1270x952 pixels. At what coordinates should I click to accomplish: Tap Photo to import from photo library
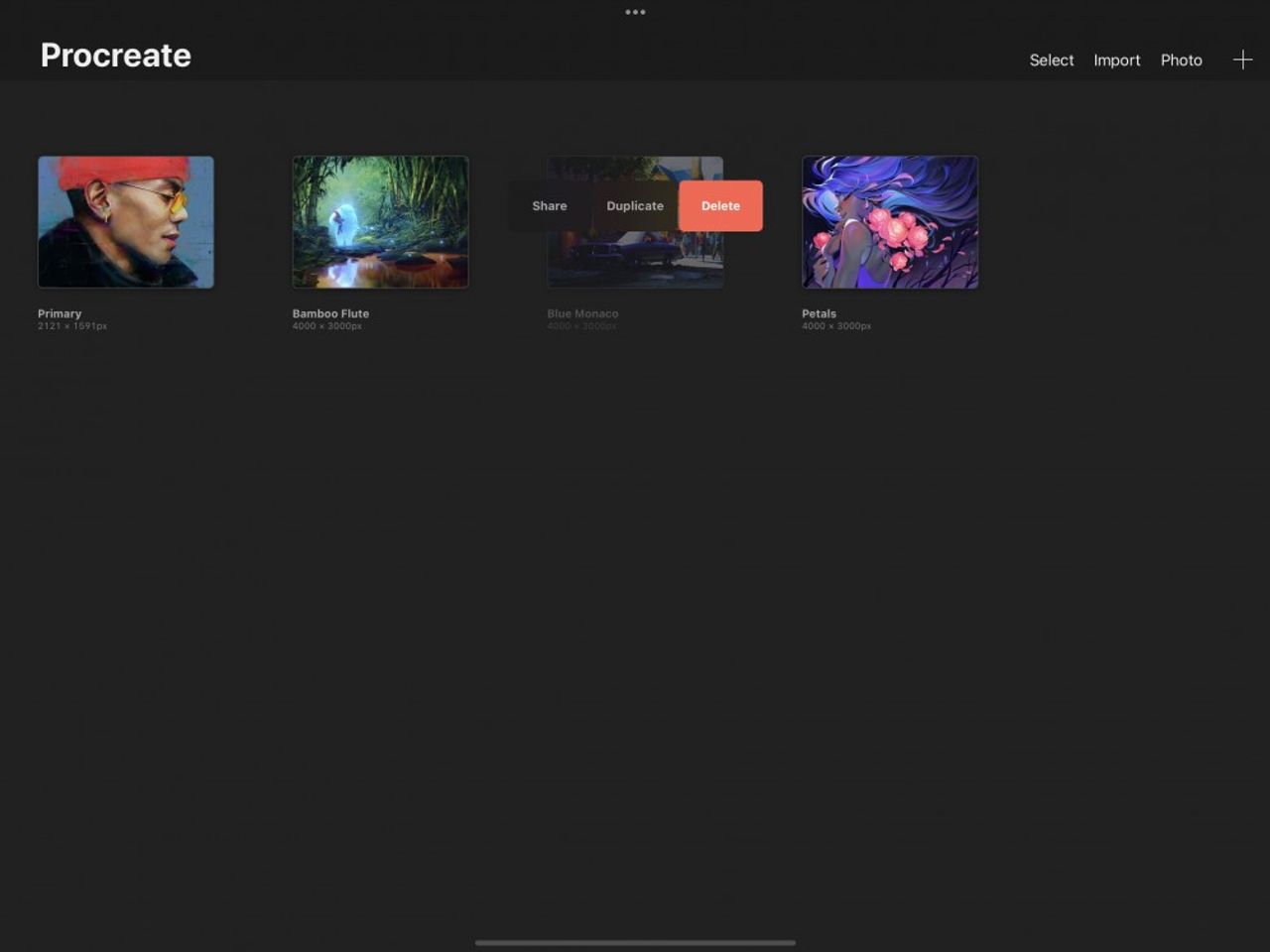point(1182,59)
